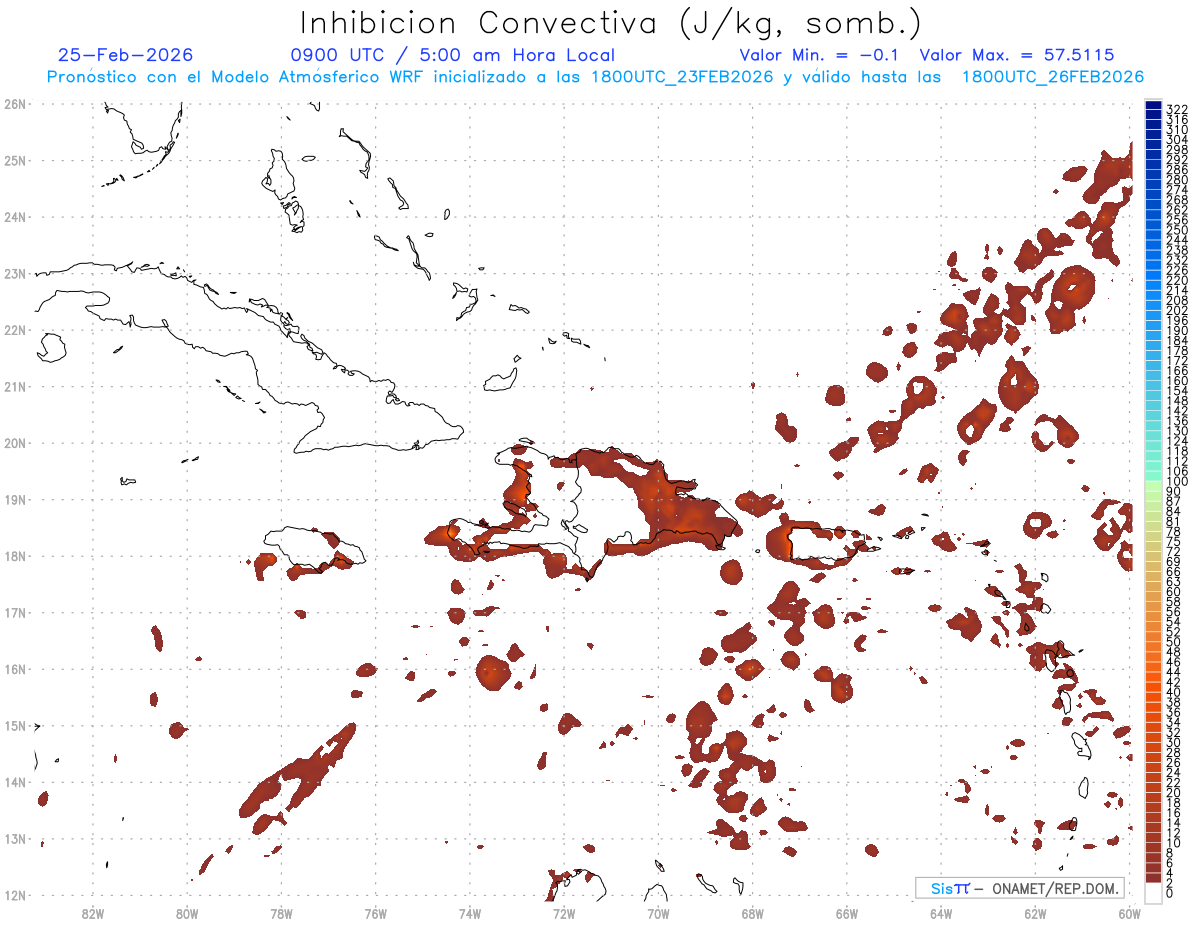Click the Puerto Rico island outline on the map
Screen dimensions: 1200x927
821,544
